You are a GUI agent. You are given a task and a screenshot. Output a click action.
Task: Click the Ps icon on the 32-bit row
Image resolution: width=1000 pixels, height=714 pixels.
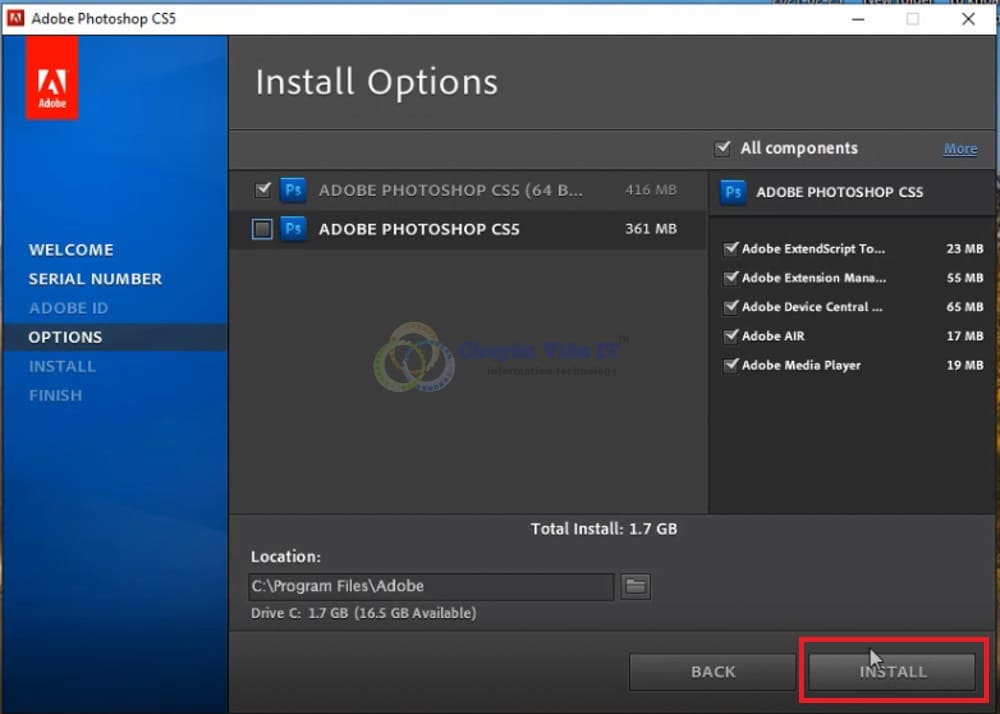point(292,229)
